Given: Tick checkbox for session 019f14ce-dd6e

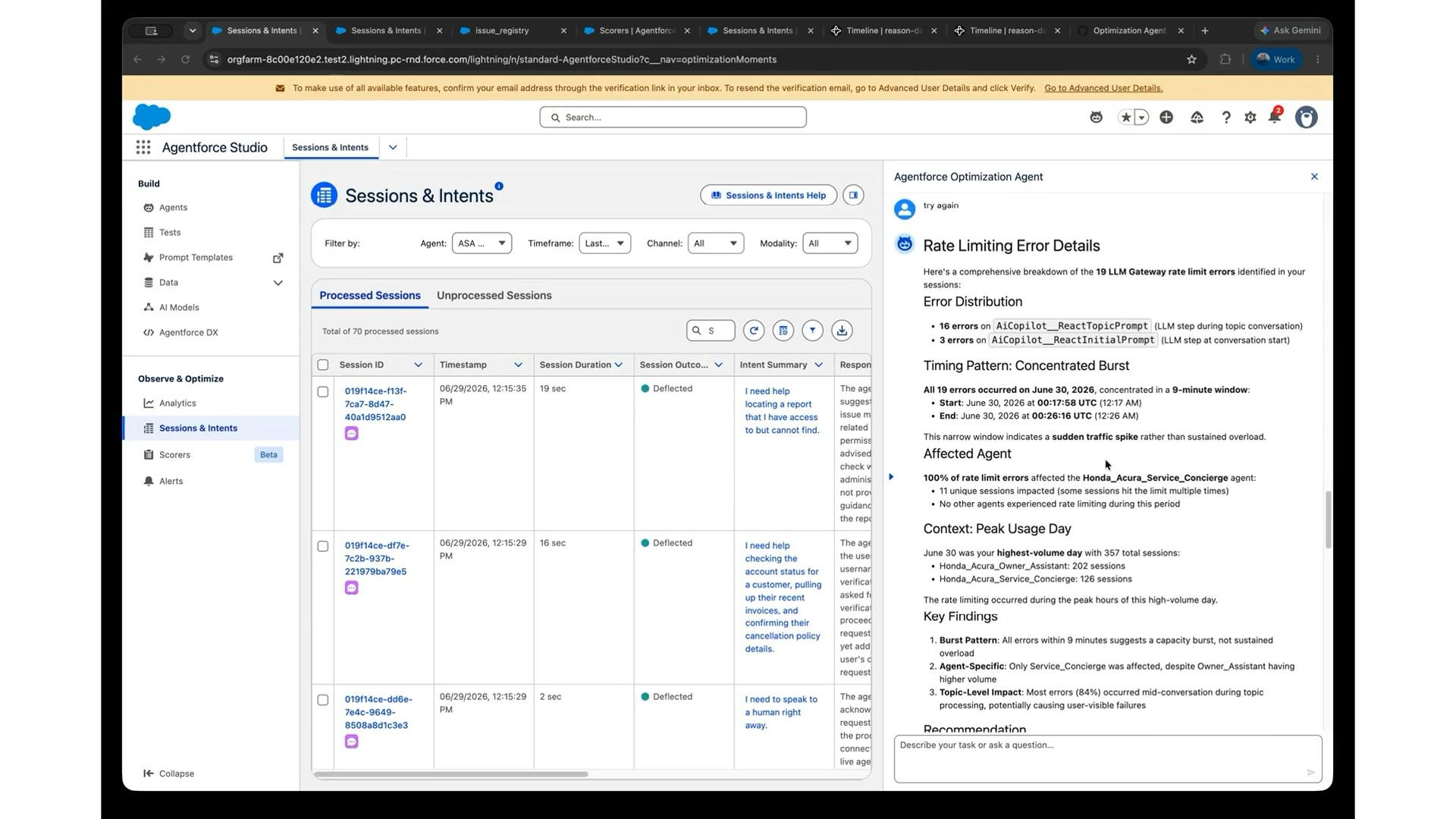Looking at the screenshot, I should (x=323, y=700).
